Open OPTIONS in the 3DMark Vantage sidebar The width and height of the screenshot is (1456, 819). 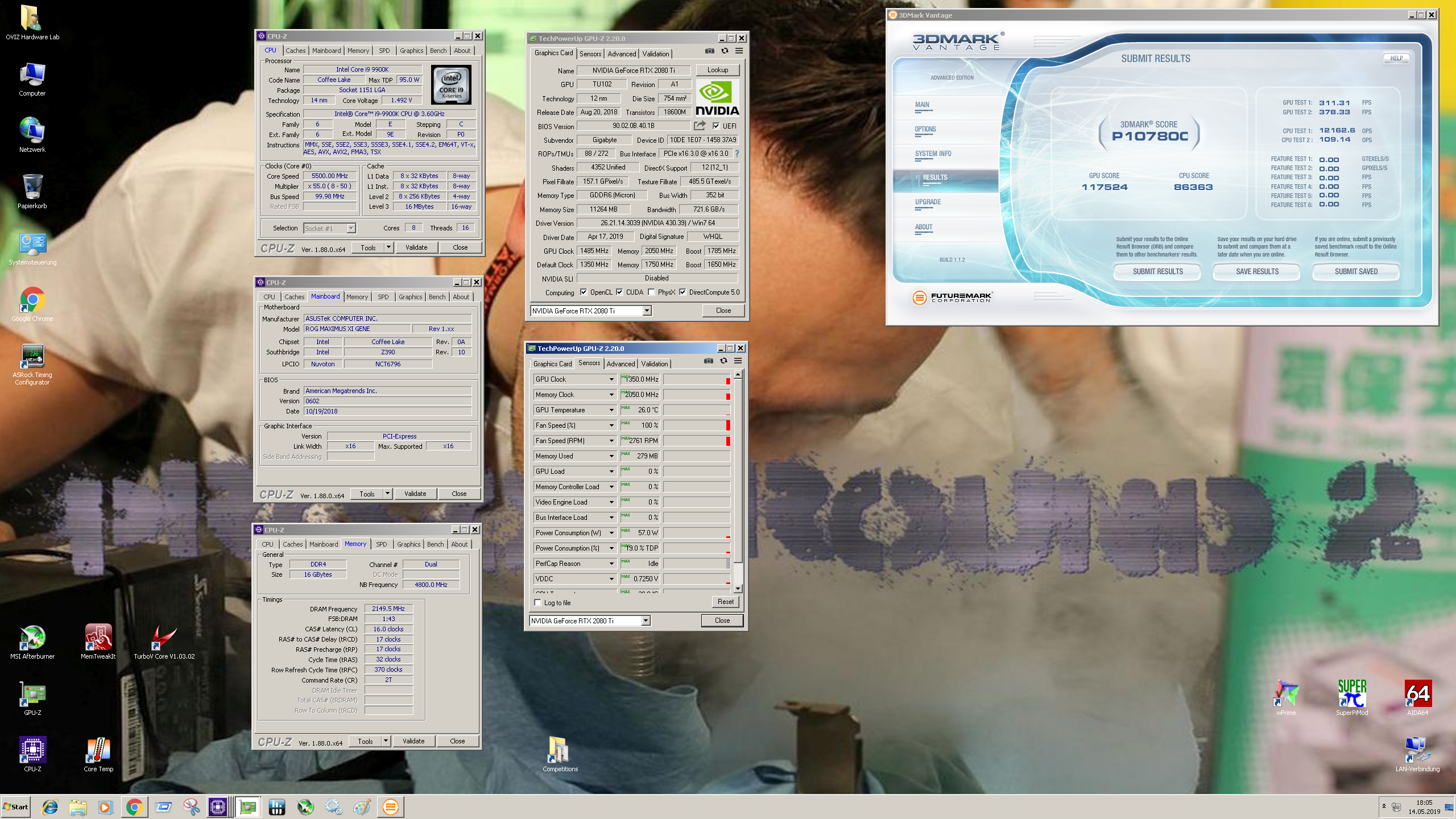(925, 129)
